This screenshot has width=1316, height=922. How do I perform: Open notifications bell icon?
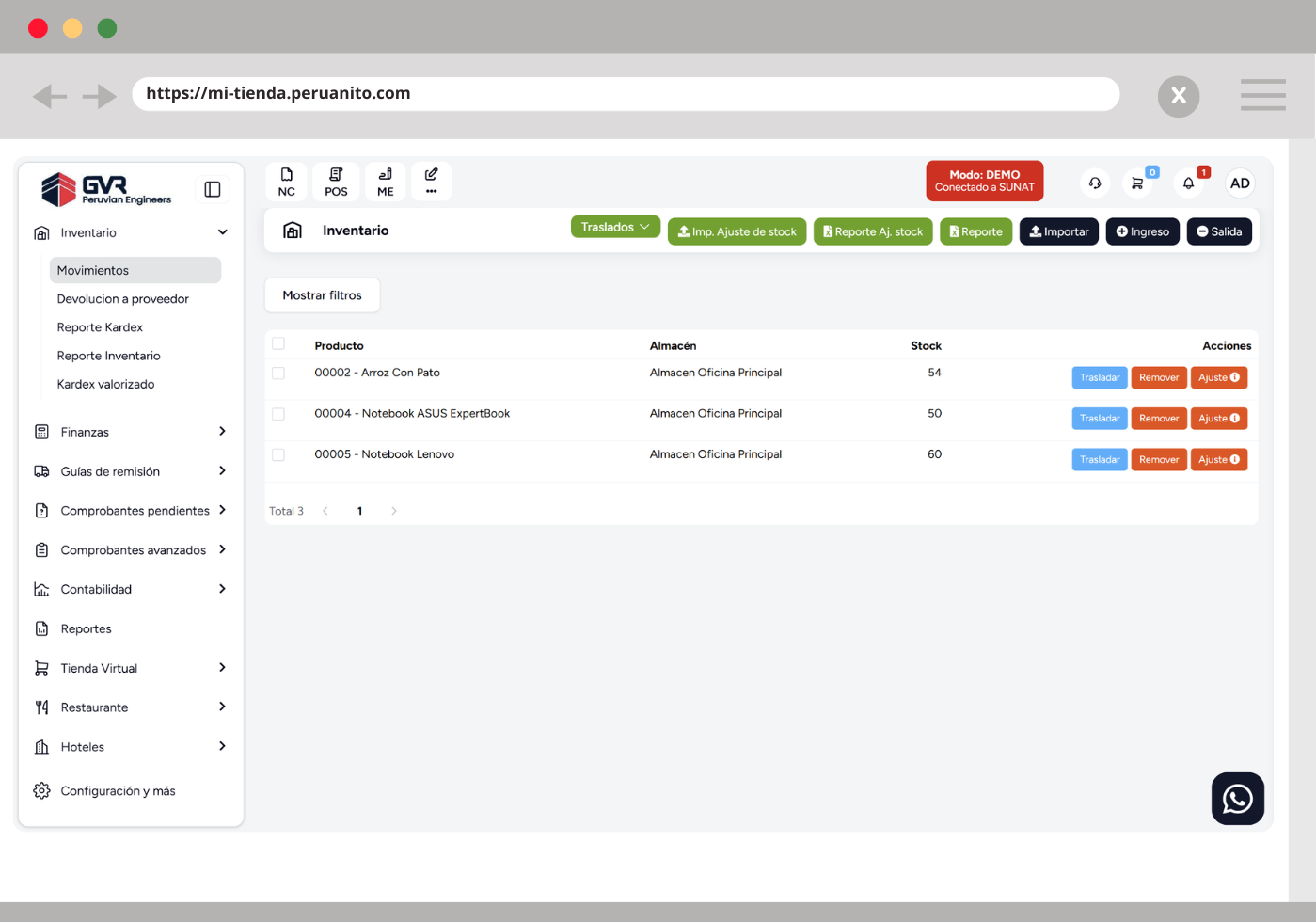click(1189, 183)
